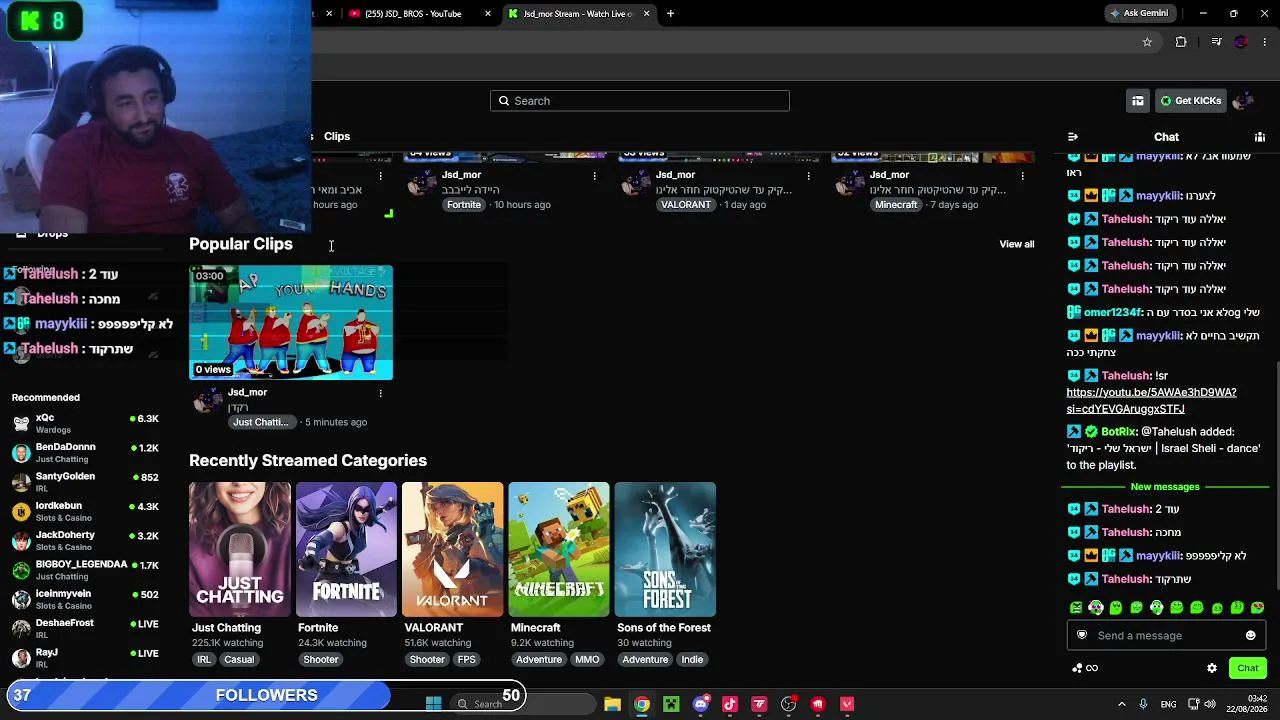
Task: Open iceinmyvein recommended channel
Action: tap(85, 599)
